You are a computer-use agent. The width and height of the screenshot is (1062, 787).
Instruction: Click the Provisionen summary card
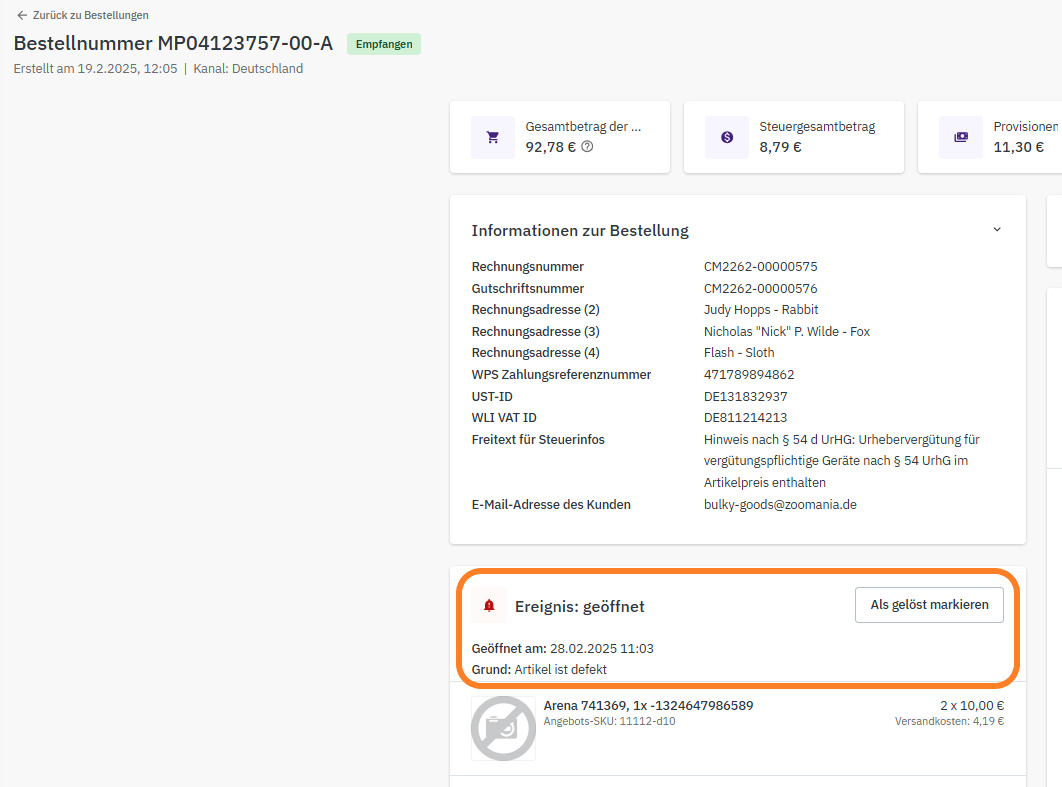click(1000, 137)
